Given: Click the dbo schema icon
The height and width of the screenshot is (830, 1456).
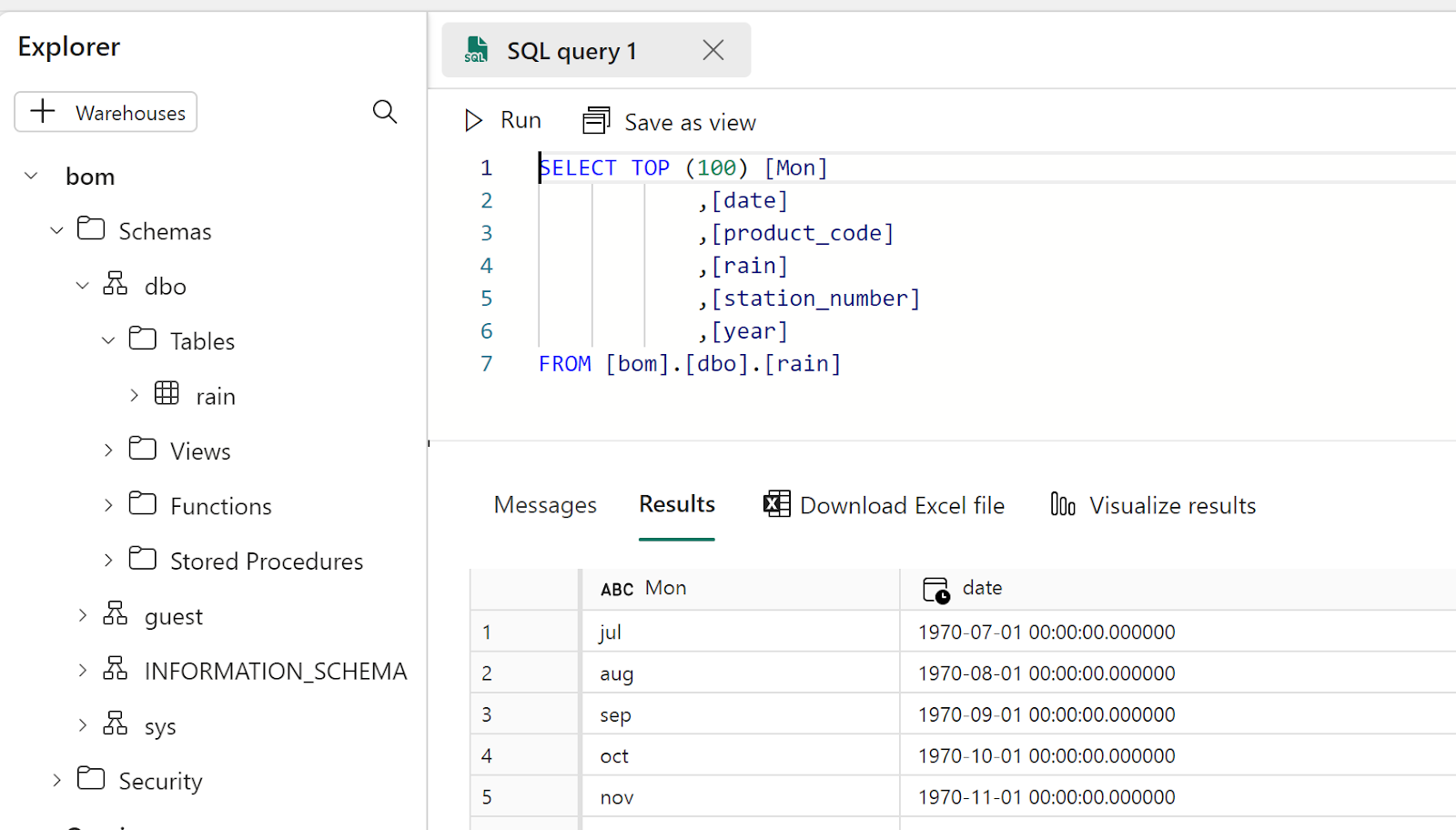Looking at the screenshot, I should click(x=116, y=283).
